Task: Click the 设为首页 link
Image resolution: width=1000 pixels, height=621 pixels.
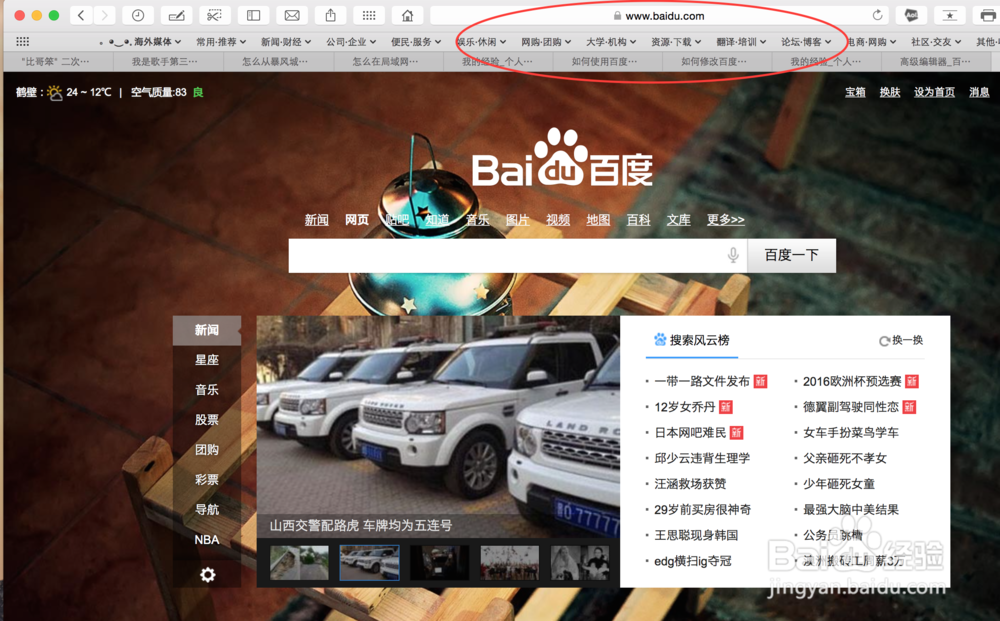Action: tap(934, 92)
